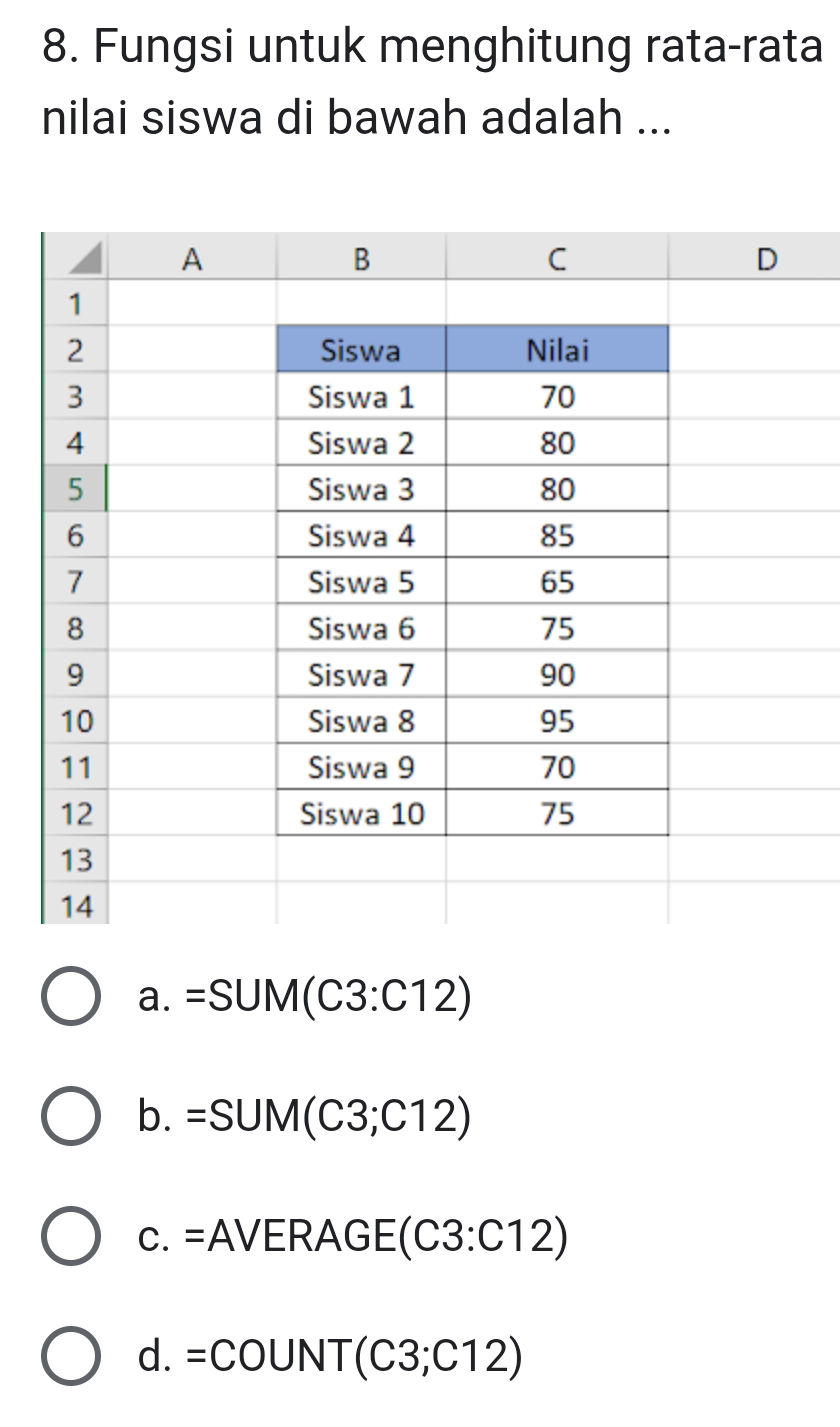Select highlighted row header 5
This screenshot has width=840, height=1427.
(x=74, y=489)
